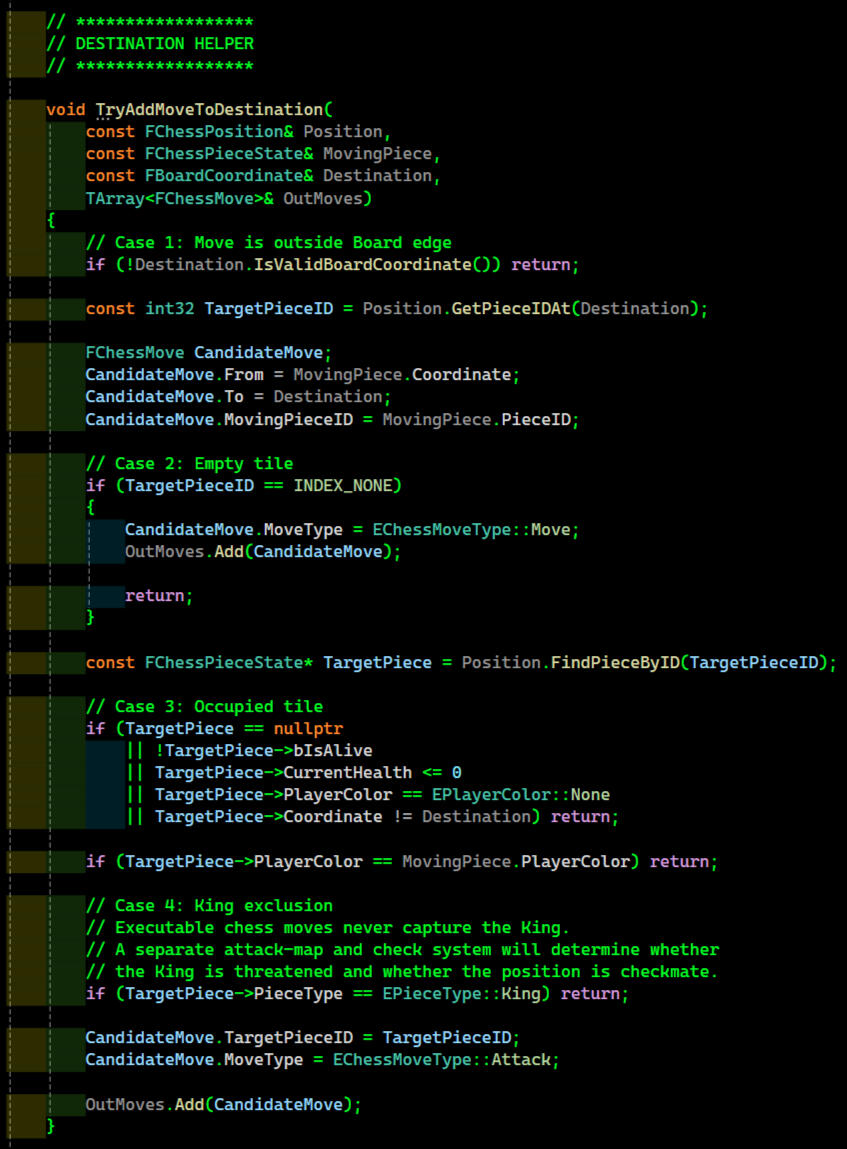
Task: Click the function's opening brace below OutMoves parameter
Action: pyautogui.click(x=51, y=221)
